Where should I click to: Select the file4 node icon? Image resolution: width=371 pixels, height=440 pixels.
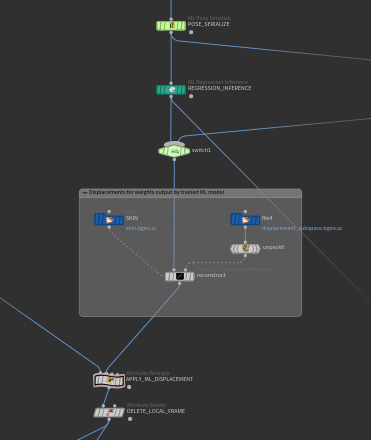click(245, 219)
